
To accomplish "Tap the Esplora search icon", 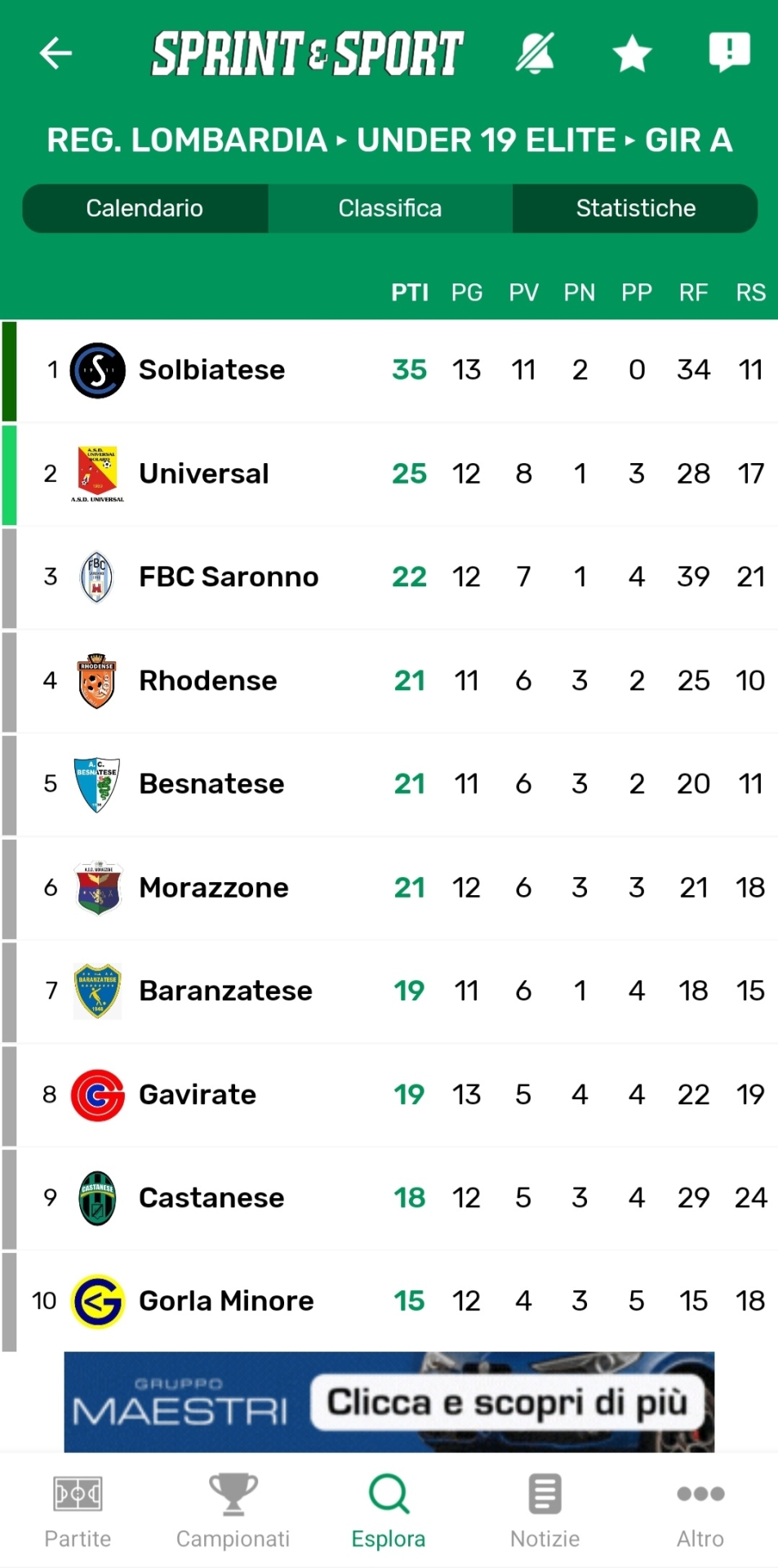I will pos(389,1494).
